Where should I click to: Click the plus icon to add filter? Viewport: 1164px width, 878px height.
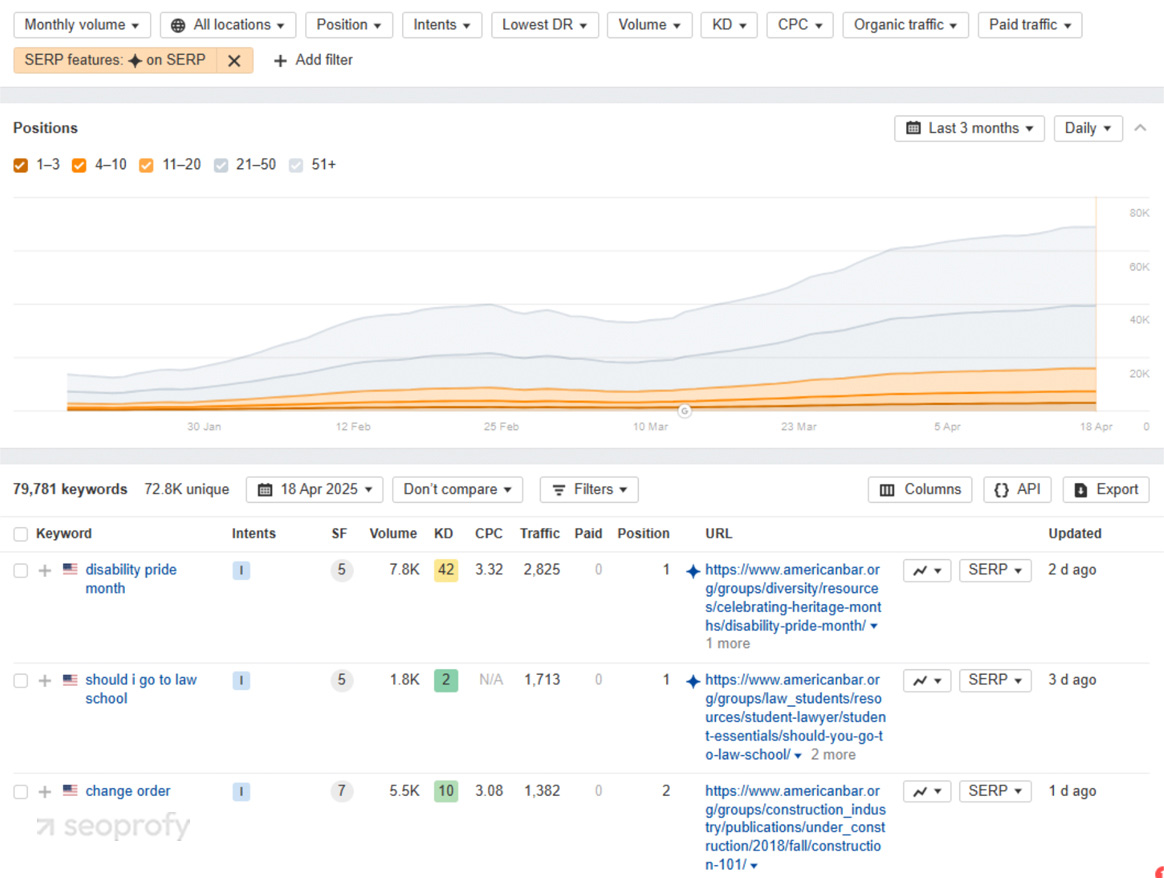(x=280, y=61)
